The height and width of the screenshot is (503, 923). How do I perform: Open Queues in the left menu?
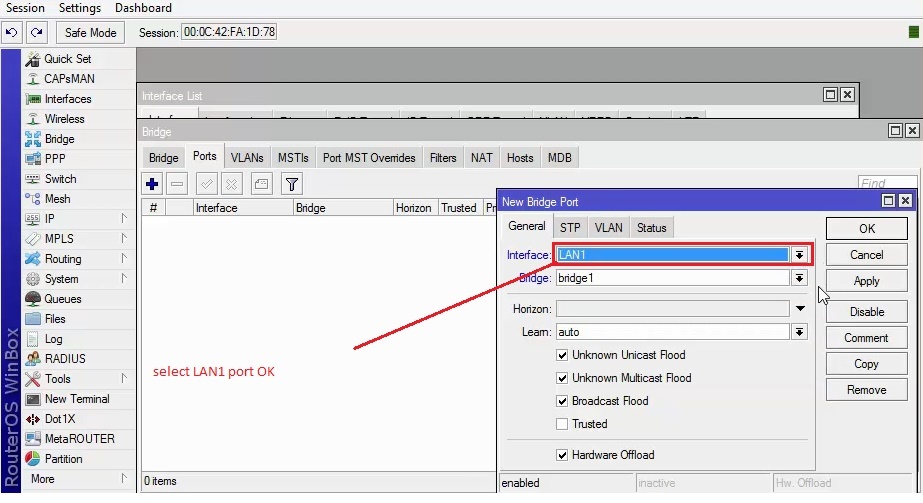(63, 299)
